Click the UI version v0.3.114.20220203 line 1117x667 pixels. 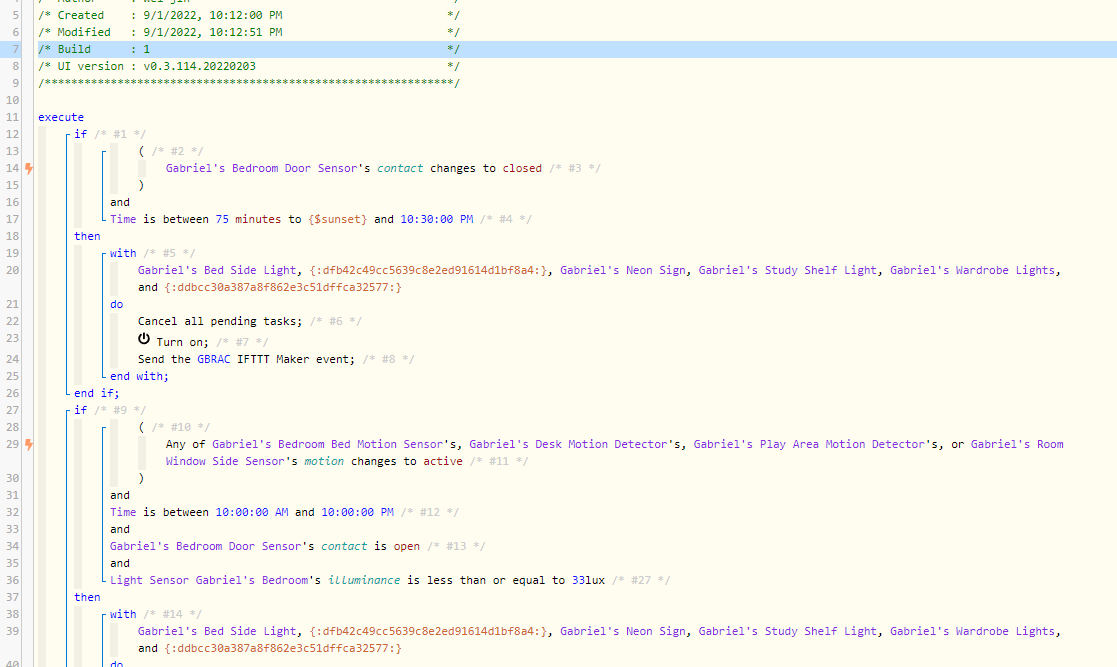click(249, 66)
